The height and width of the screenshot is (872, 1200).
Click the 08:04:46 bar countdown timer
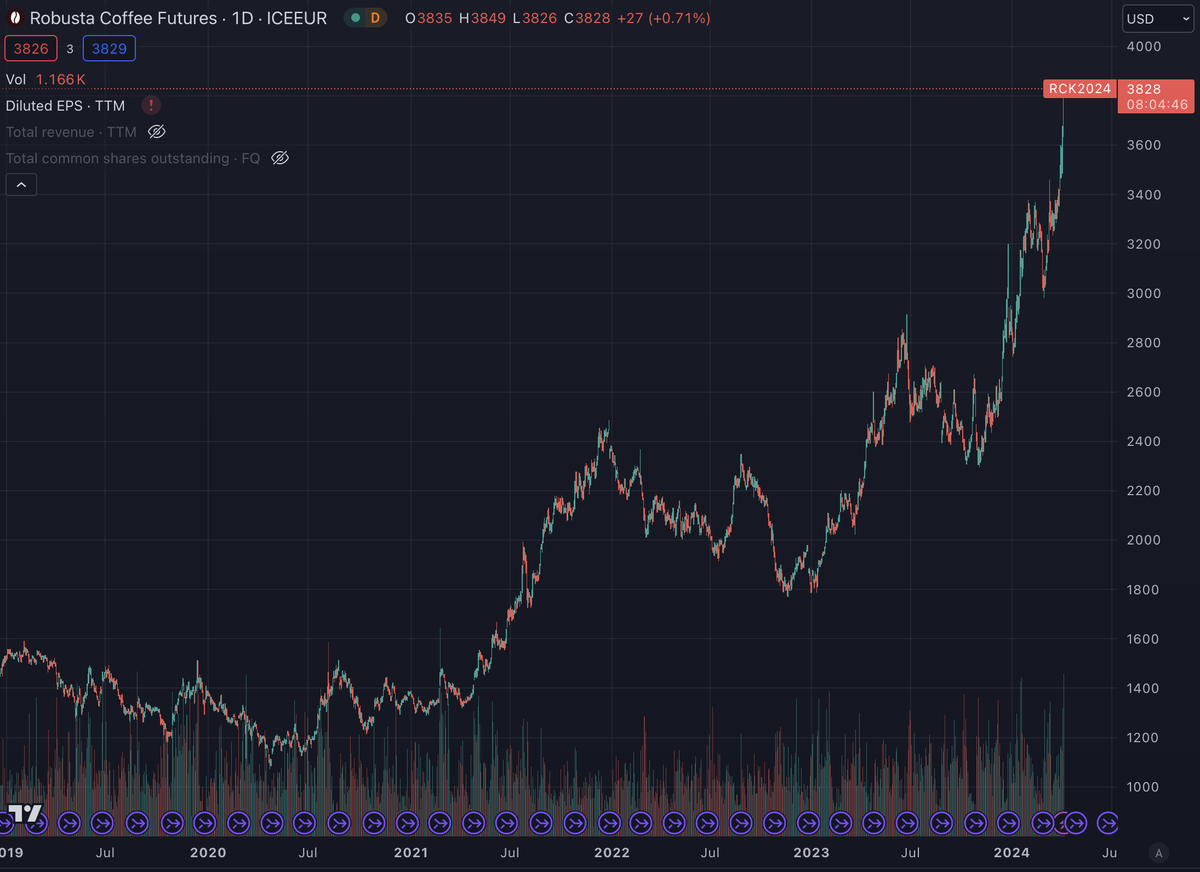click(1155, 104)
